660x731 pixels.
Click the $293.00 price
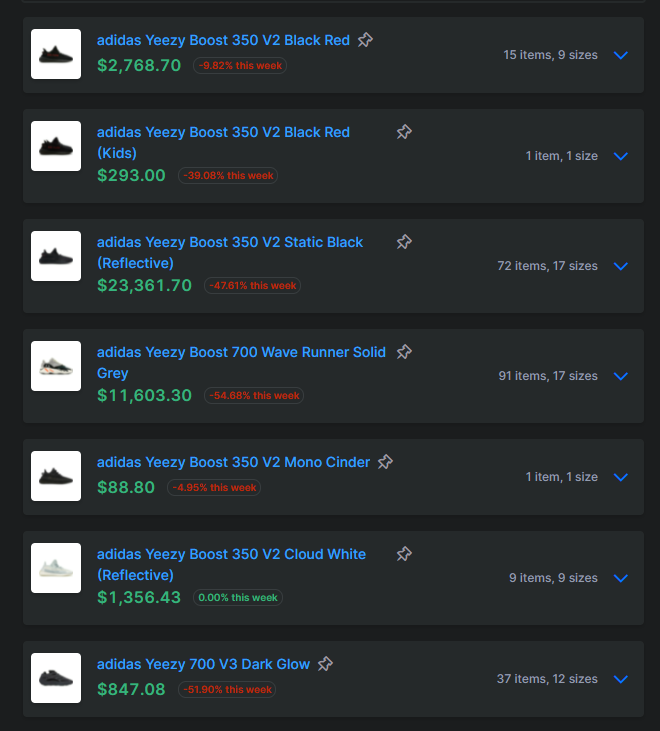(x=131, y=176)
